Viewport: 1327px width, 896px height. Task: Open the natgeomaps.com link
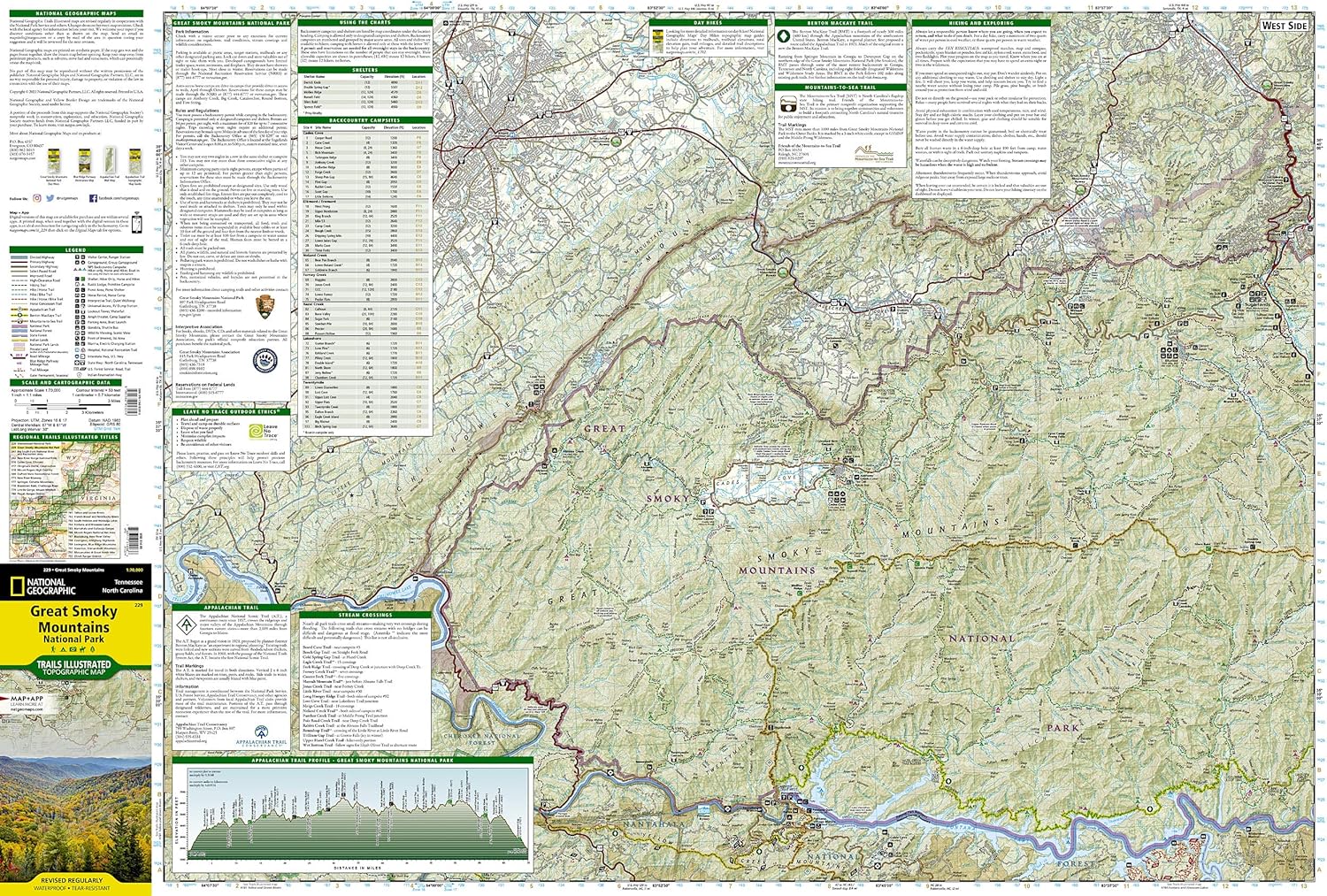(22, 158)
